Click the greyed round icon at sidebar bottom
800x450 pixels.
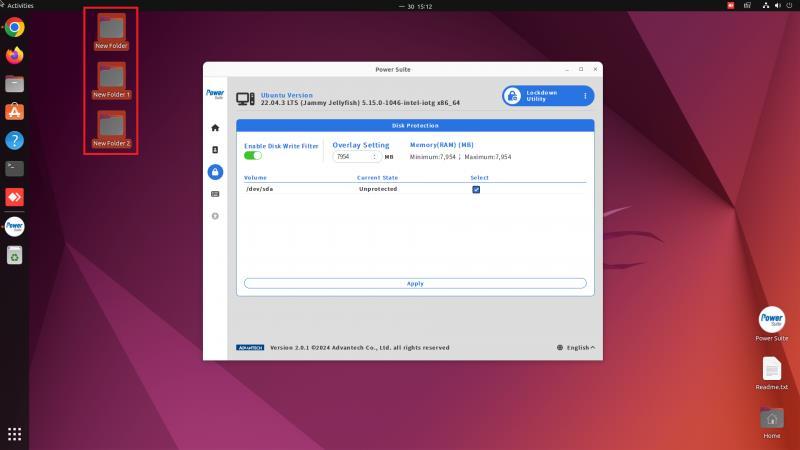[215, 216]
